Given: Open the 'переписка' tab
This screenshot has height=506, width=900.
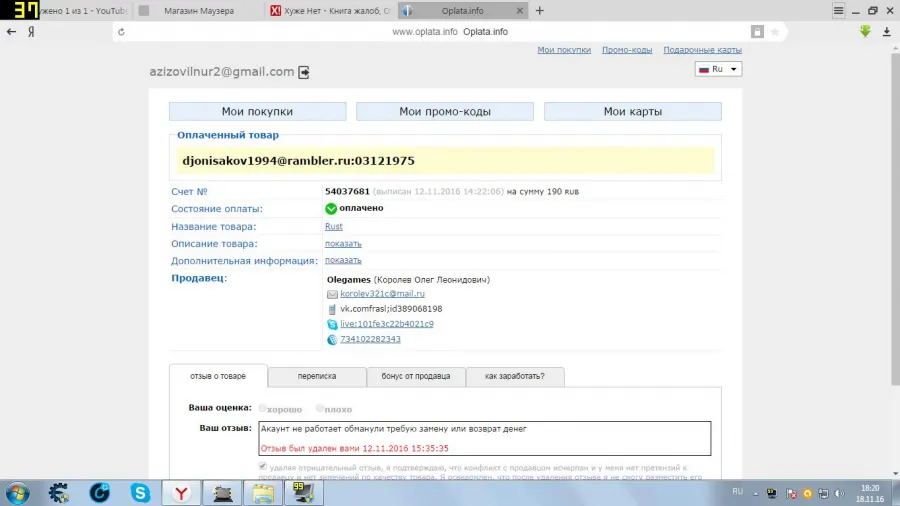Looking at the screenshot, I should [317, 376].
